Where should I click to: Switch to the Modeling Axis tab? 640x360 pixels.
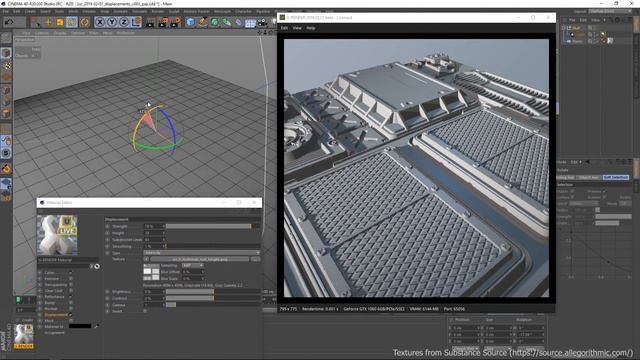tap(566, 178)
